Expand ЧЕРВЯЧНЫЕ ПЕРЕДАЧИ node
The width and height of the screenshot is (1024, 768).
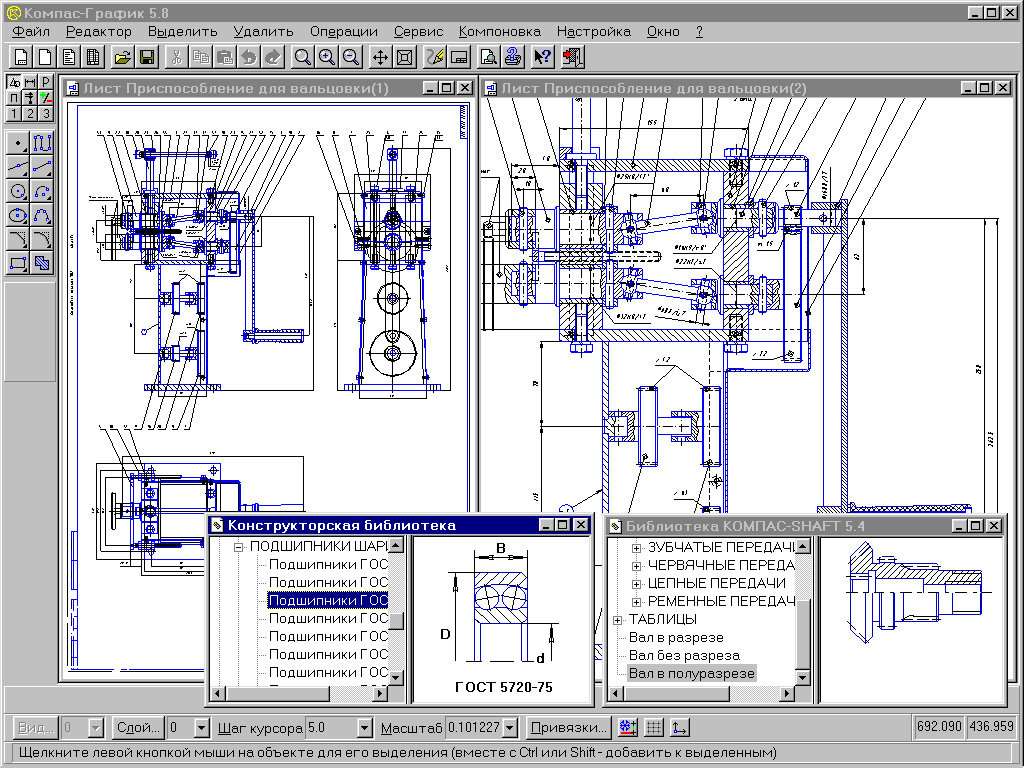pyautogui.click(x=636, y=566)
